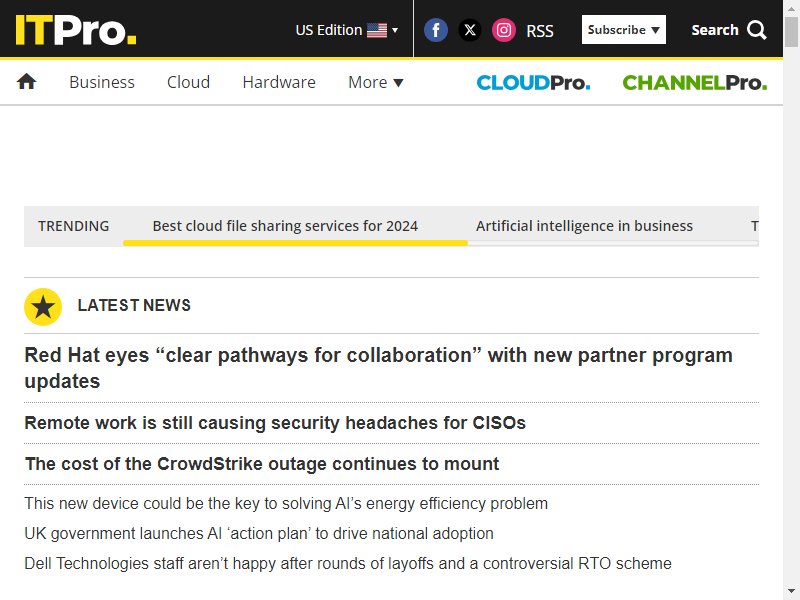
Task: Expand the Subscribe dropdown
Action: point(623,30)
